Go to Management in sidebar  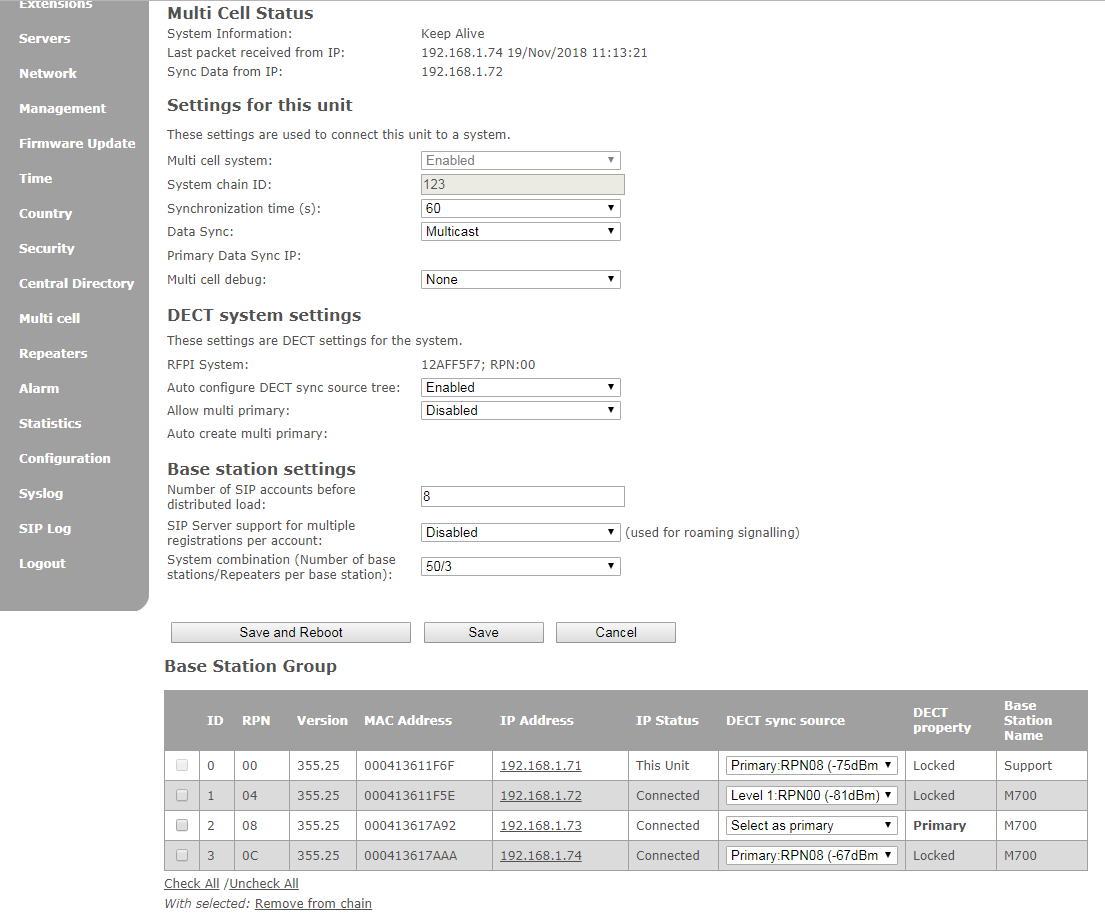pos(62,109)
